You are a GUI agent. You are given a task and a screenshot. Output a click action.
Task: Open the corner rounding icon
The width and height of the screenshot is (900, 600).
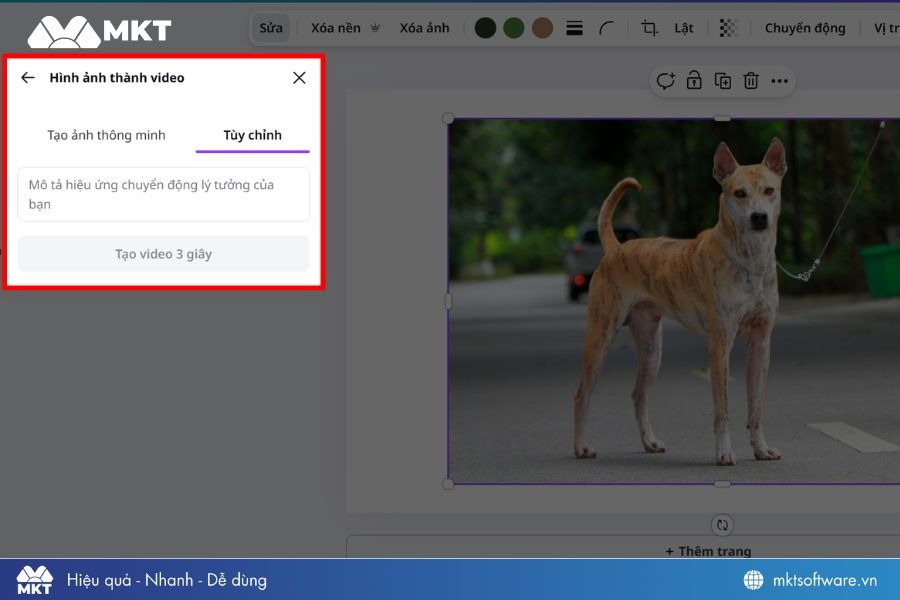[x=606, y=28]
